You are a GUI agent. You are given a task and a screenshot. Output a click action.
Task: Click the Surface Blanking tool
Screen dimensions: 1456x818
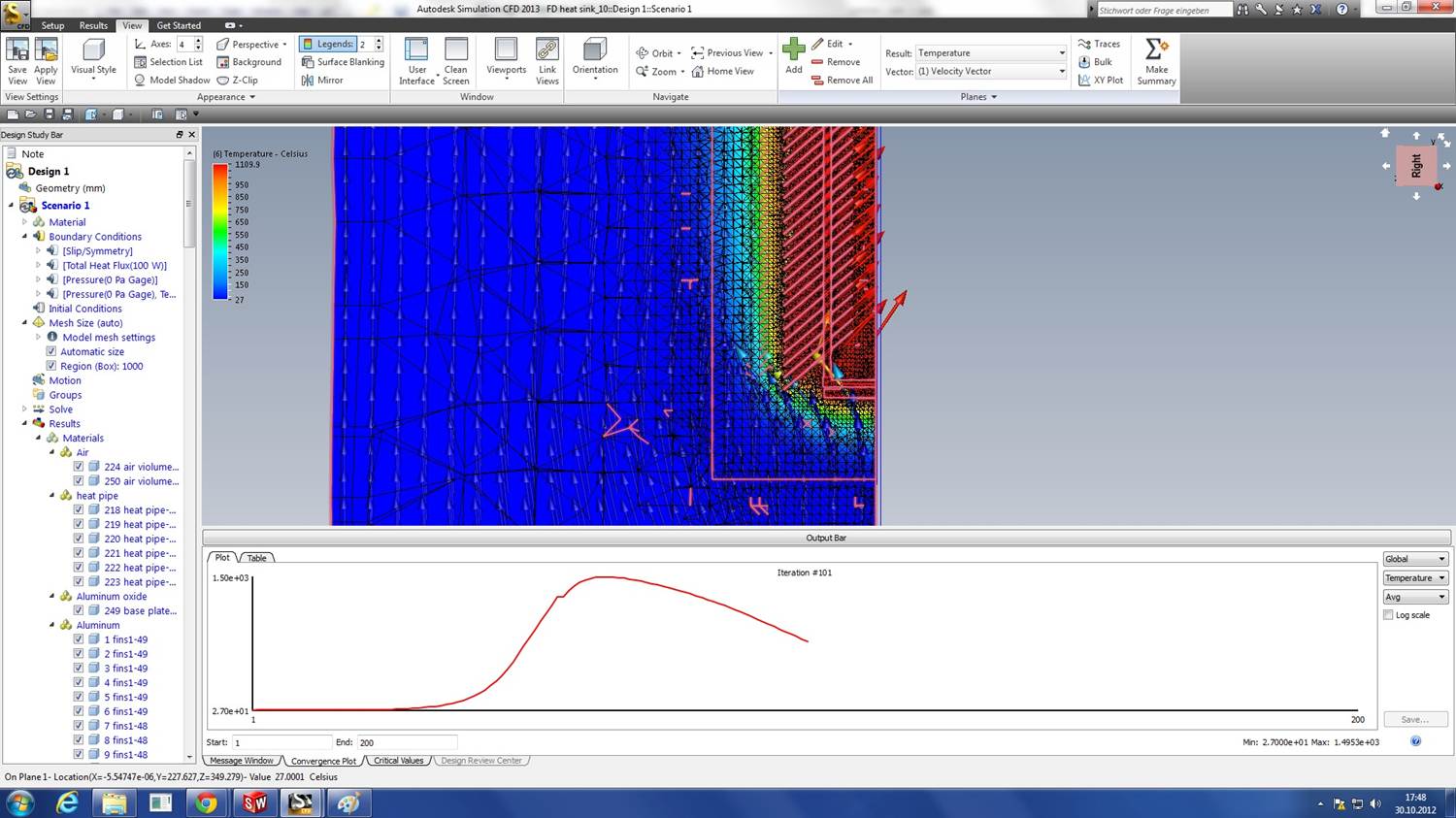[x=343, y=62]
